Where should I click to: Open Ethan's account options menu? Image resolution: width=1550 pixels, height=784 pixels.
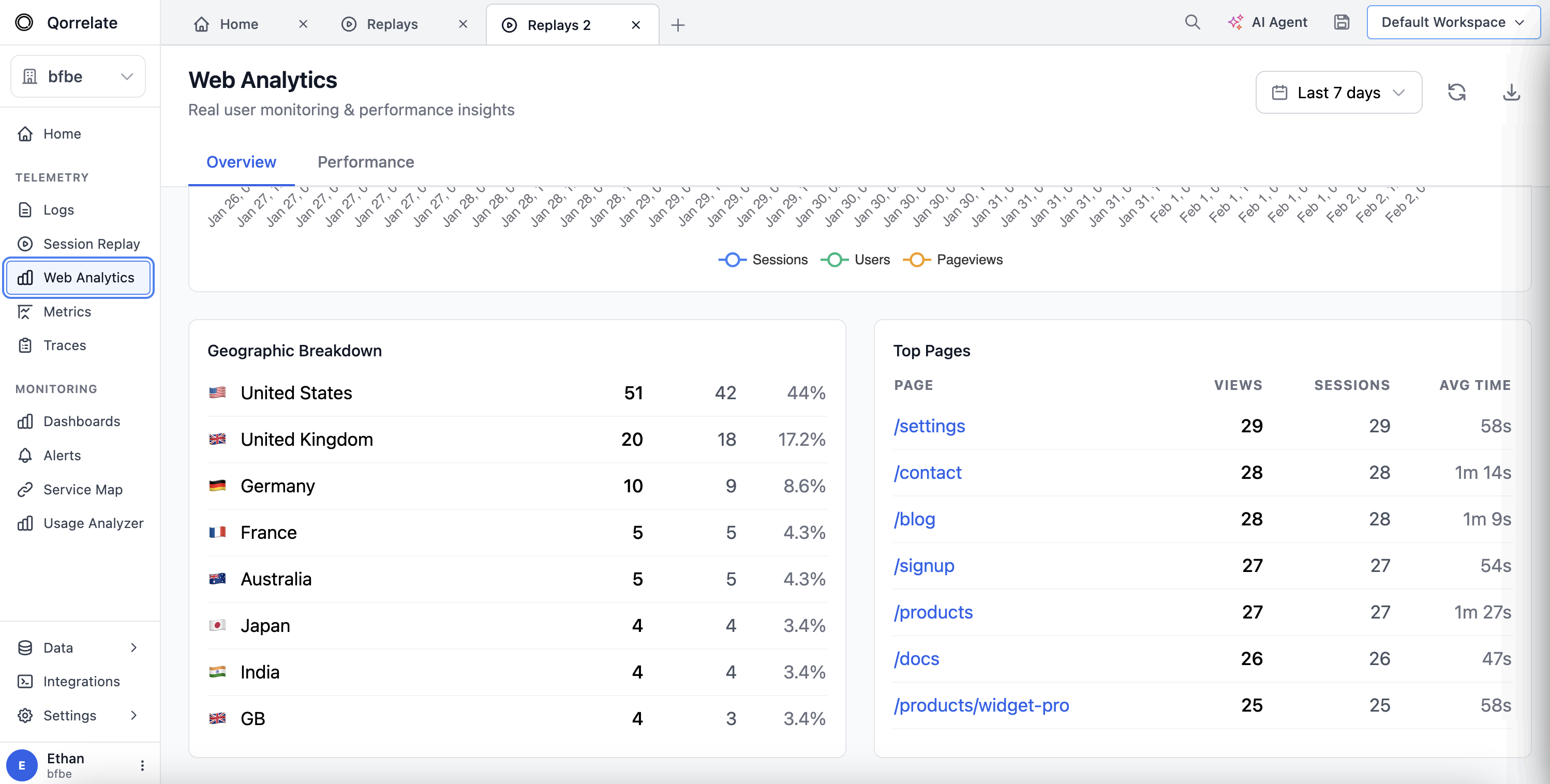point(142,765)
